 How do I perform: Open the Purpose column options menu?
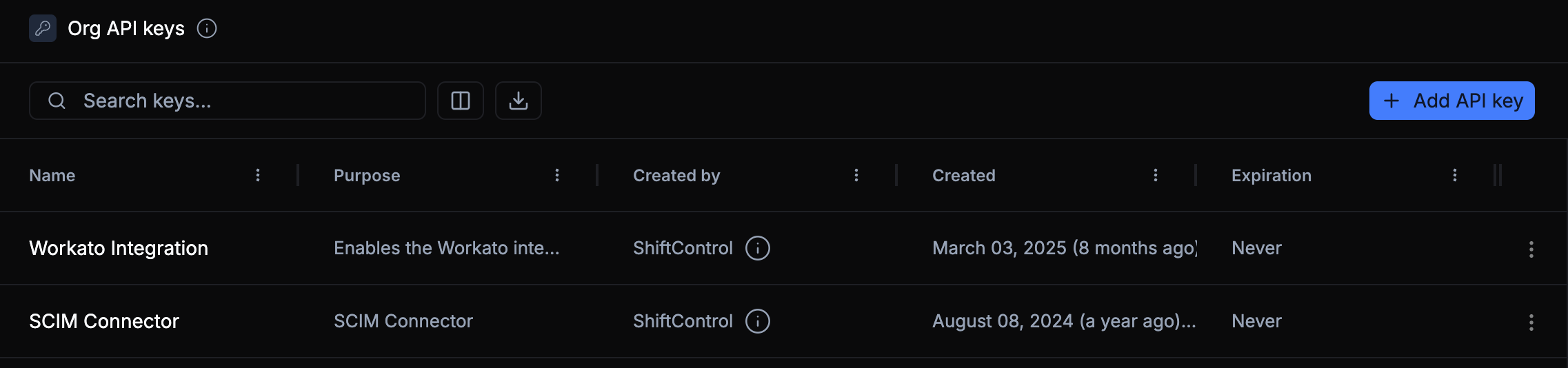557,175
